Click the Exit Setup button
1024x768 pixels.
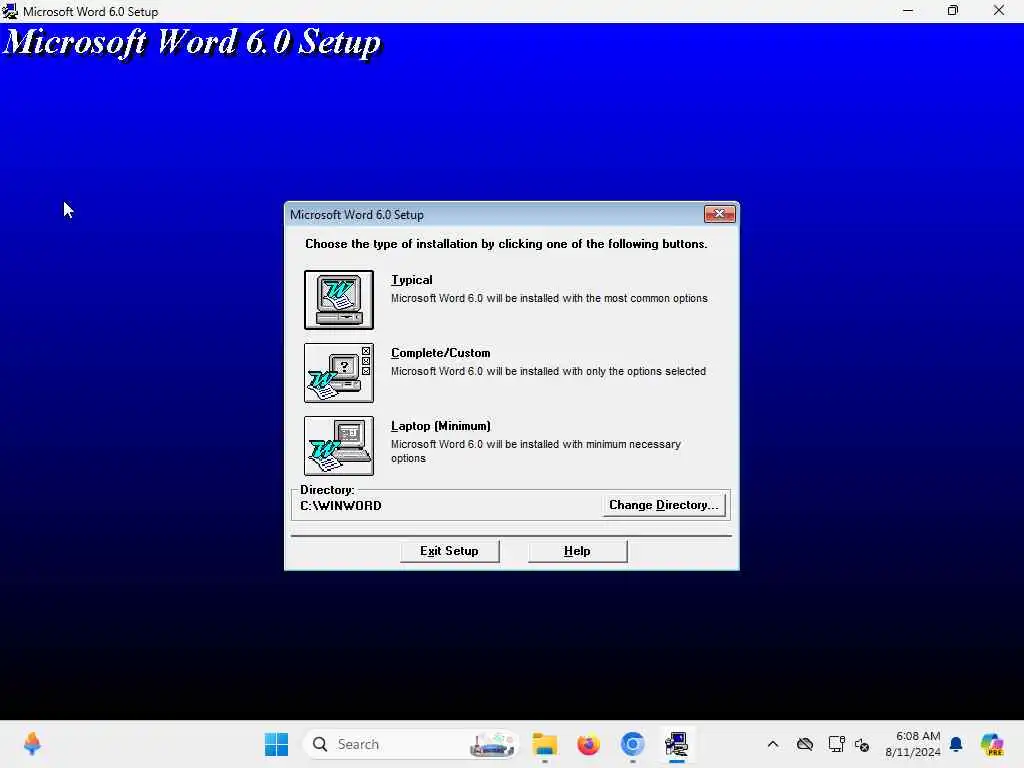click(x=449, y=551)
